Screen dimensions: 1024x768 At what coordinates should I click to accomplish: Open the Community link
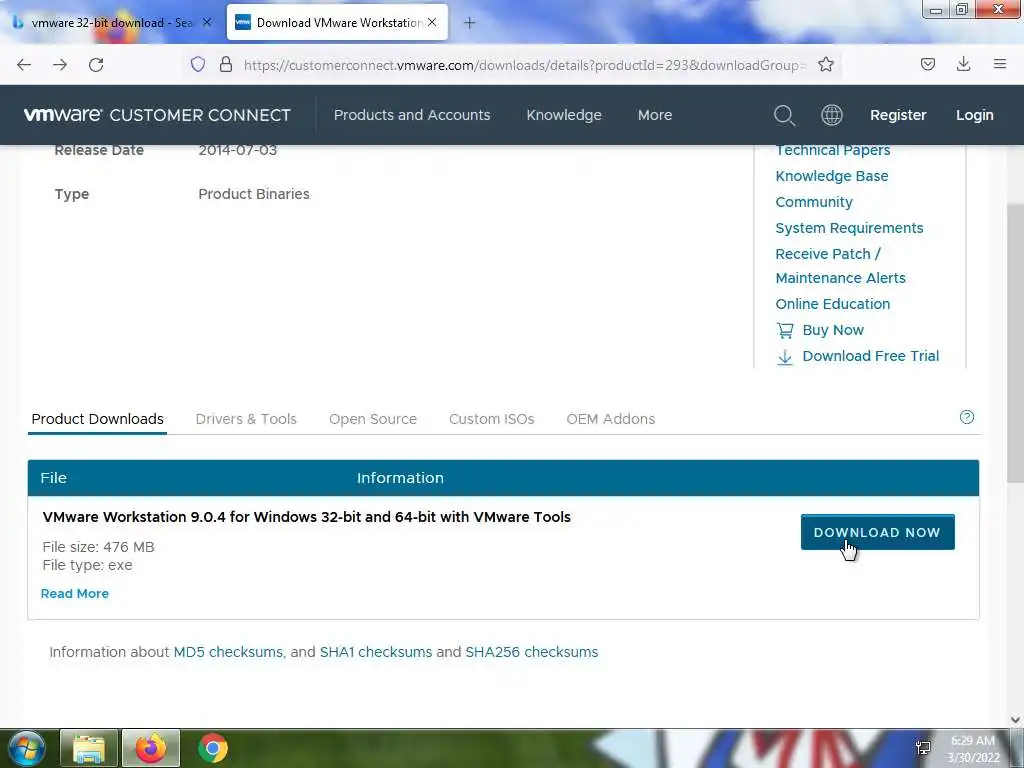pos(814,202)
